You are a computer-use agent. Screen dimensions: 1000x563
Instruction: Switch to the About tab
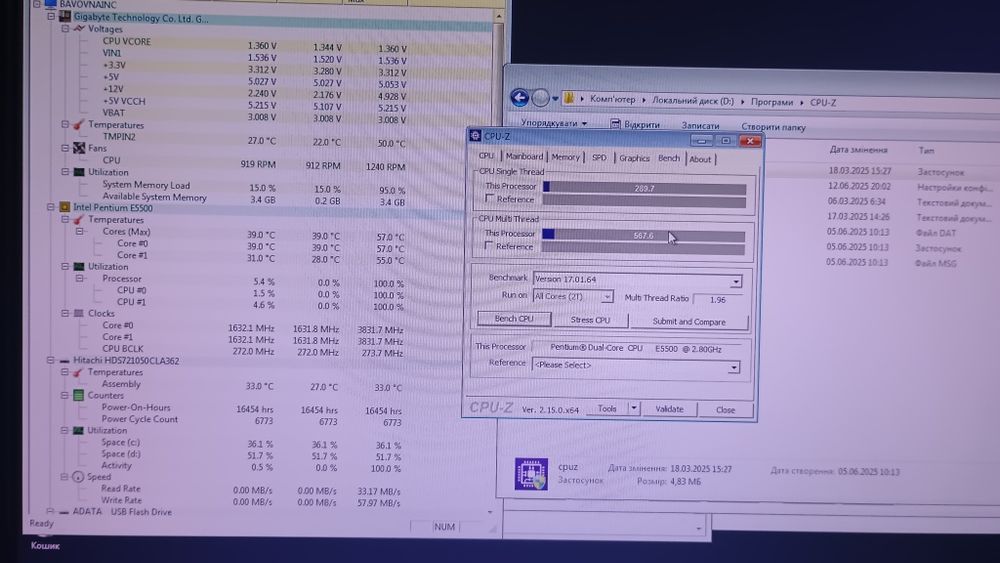click(700, 159)
